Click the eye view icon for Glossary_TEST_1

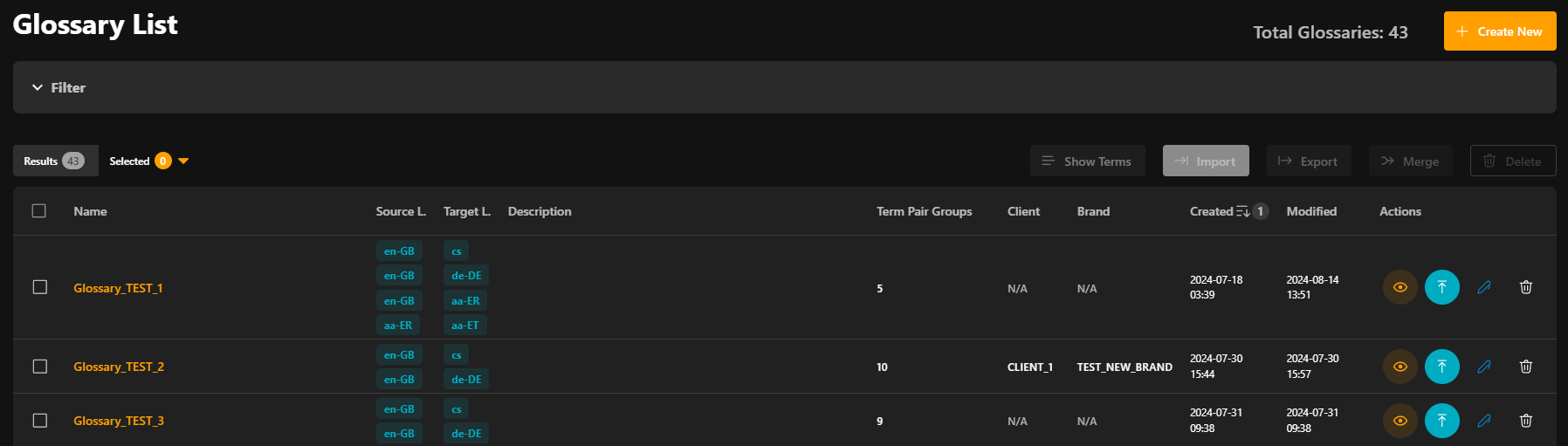1400,287
